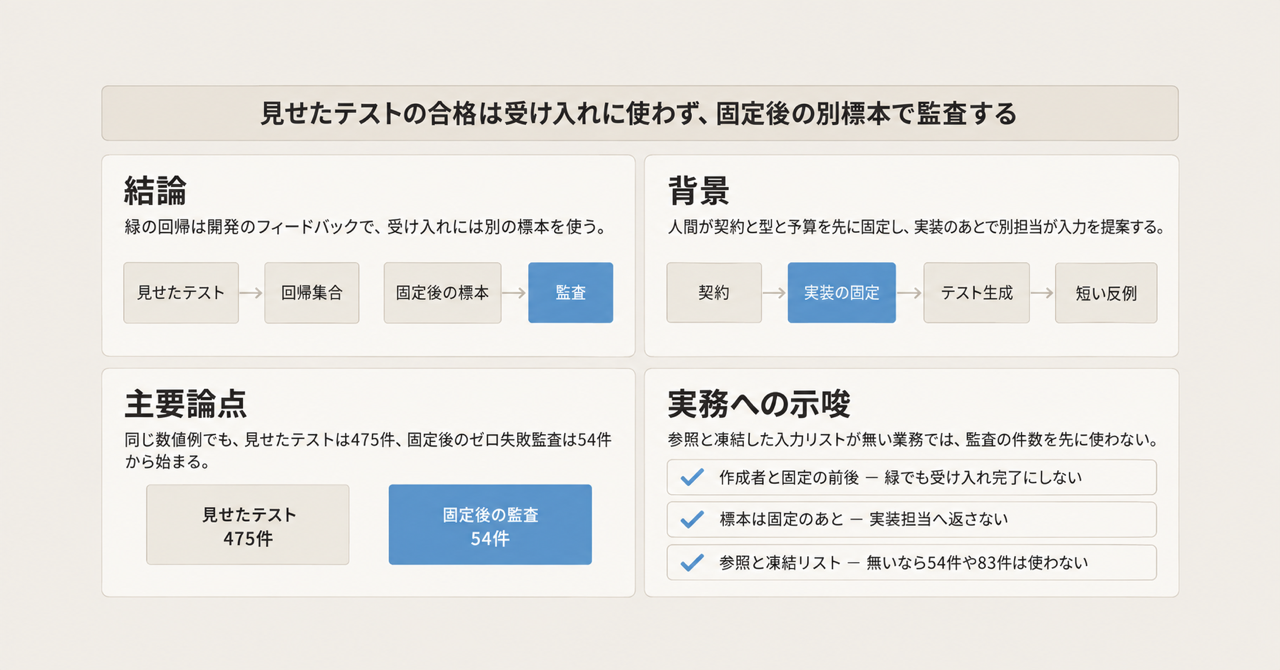Click the sentence starting 同じ数値例でも
The height and width of the screenshot is (670, 1280).
point(366,451)
